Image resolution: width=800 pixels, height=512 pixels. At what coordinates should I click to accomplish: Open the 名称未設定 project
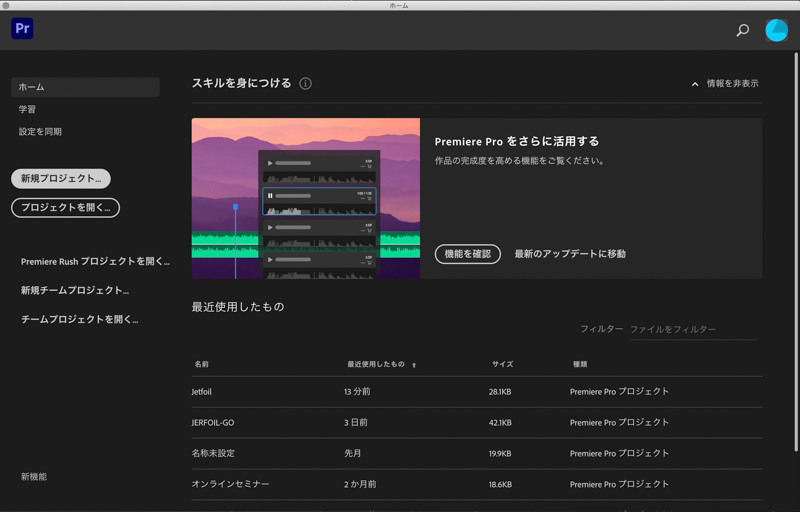pos(213,453)
